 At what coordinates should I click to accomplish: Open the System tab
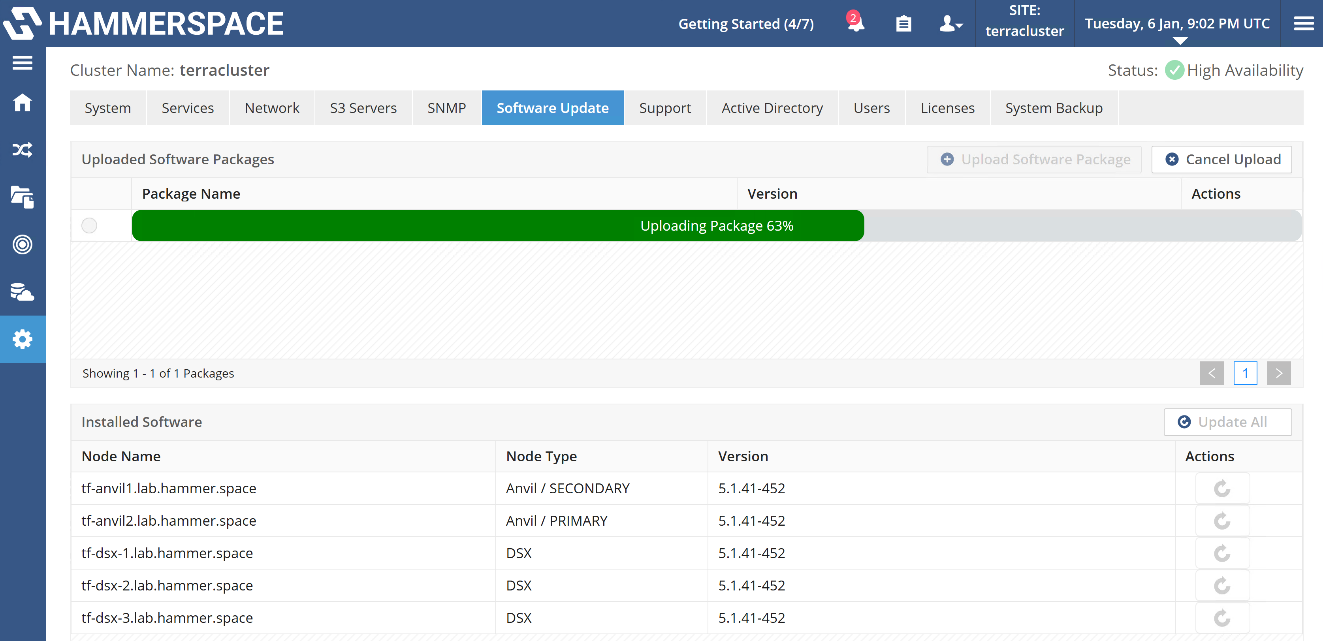click(108, 108)
